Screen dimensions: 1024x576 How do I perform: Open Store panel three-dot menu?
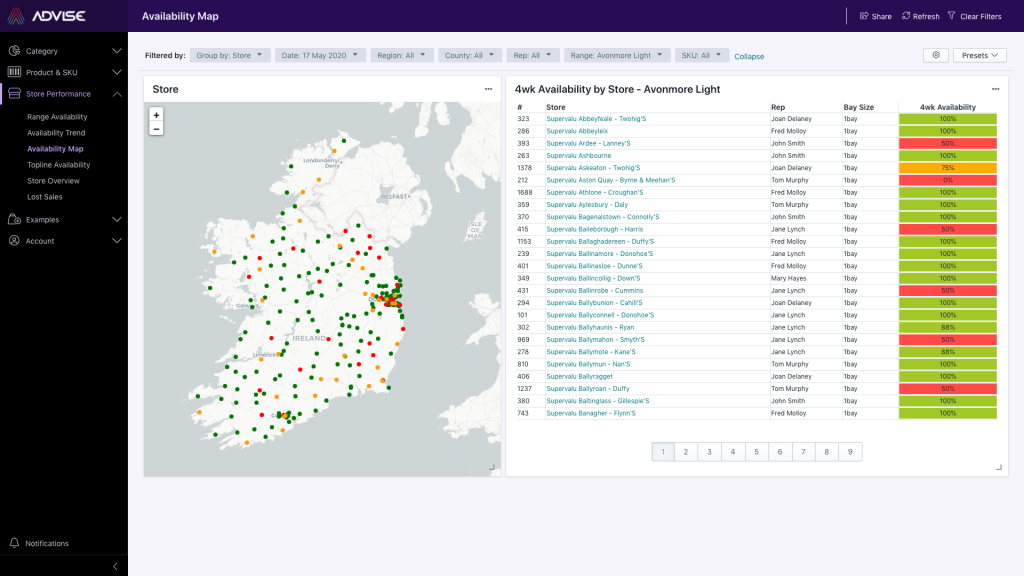(488, 89)
